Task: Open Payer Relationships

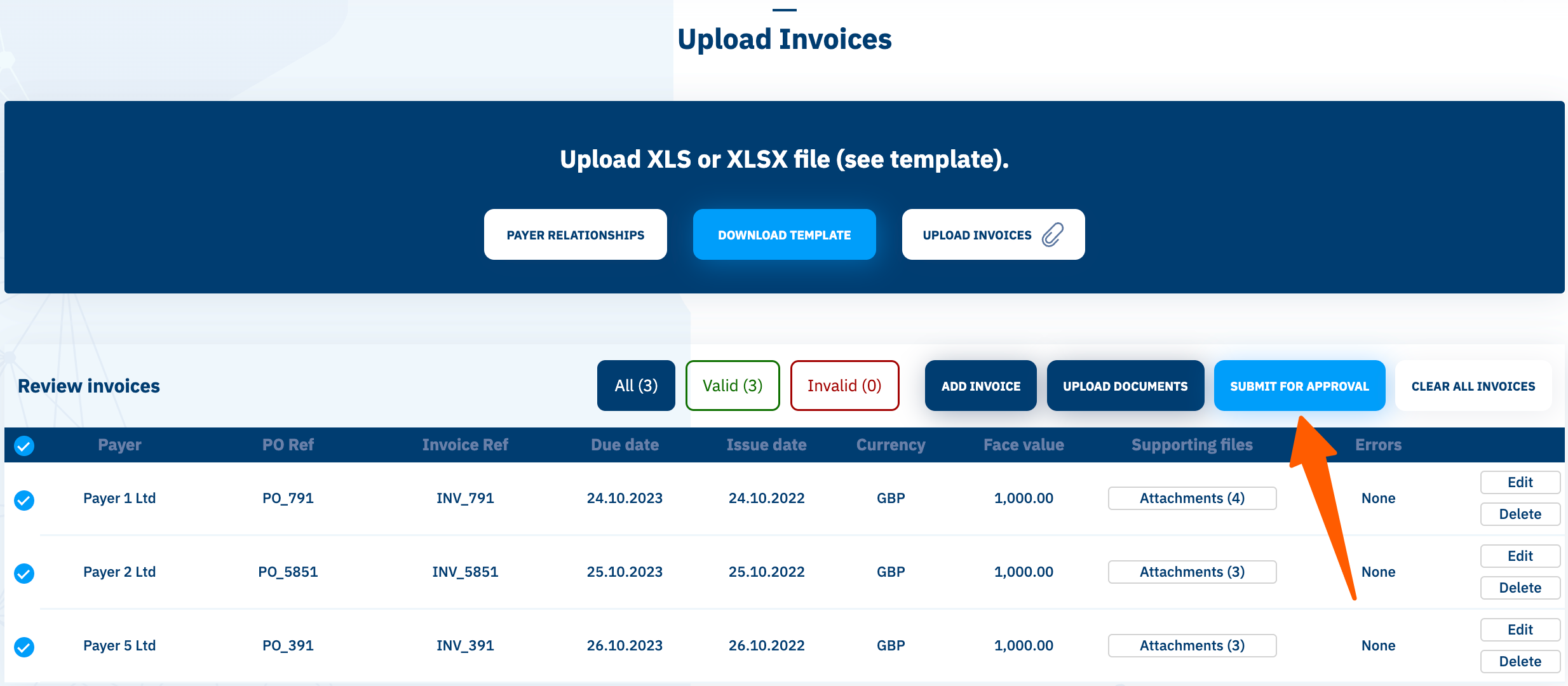Action: [576, 234]
